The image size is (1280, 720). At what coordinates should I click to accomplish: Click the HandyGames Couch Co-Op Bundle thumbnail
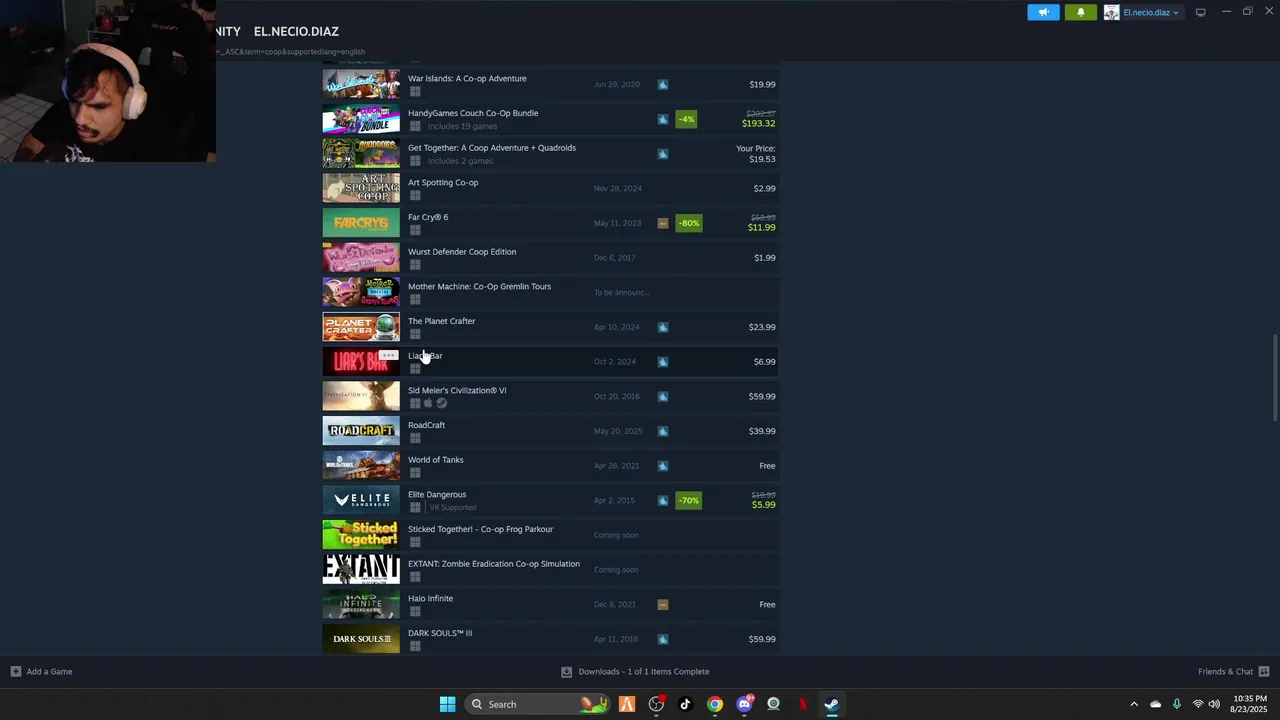click(x=361, y=119)
